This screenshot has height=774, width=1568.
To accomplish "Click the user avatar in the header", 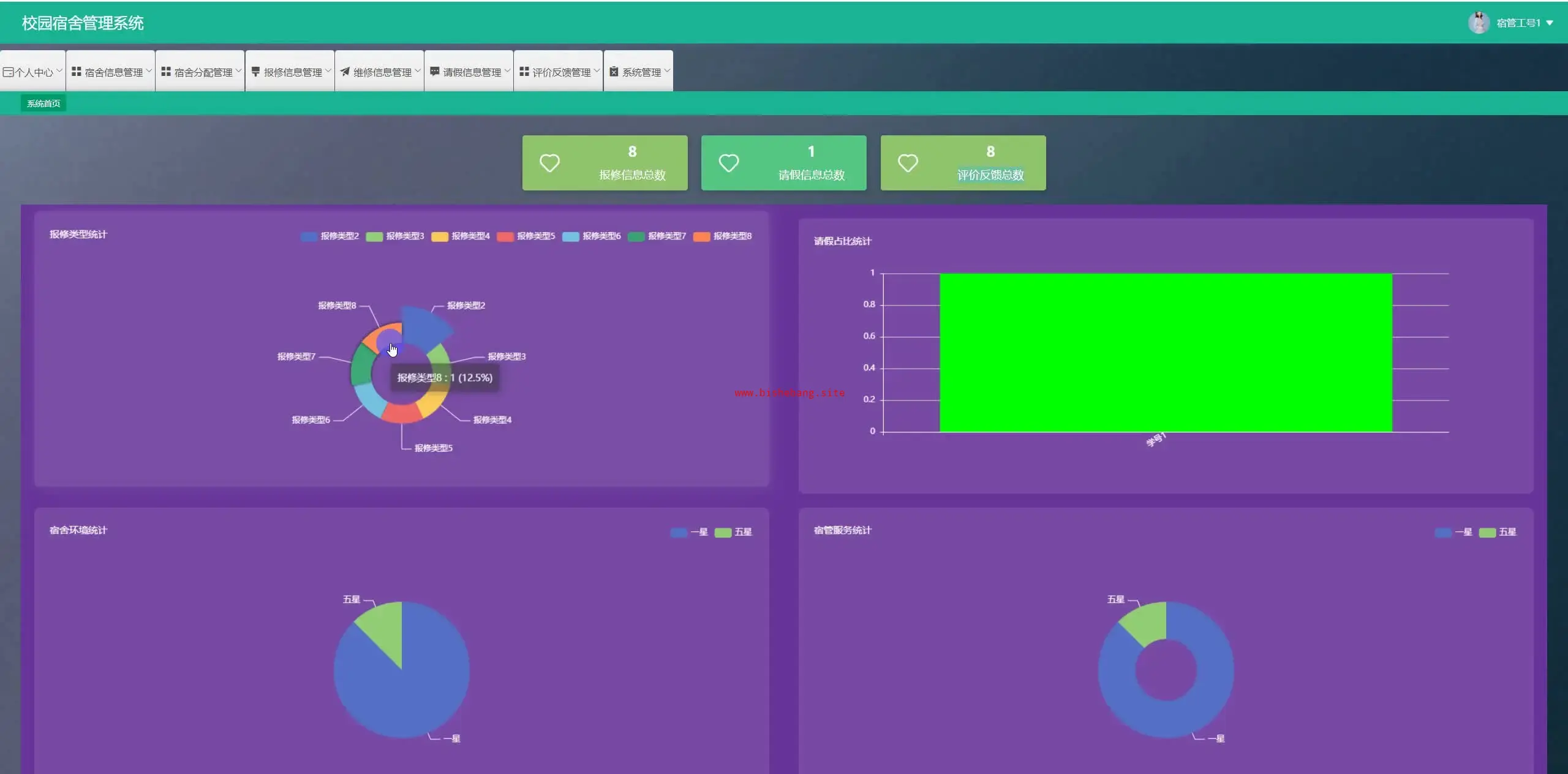I will [1478, 23].
